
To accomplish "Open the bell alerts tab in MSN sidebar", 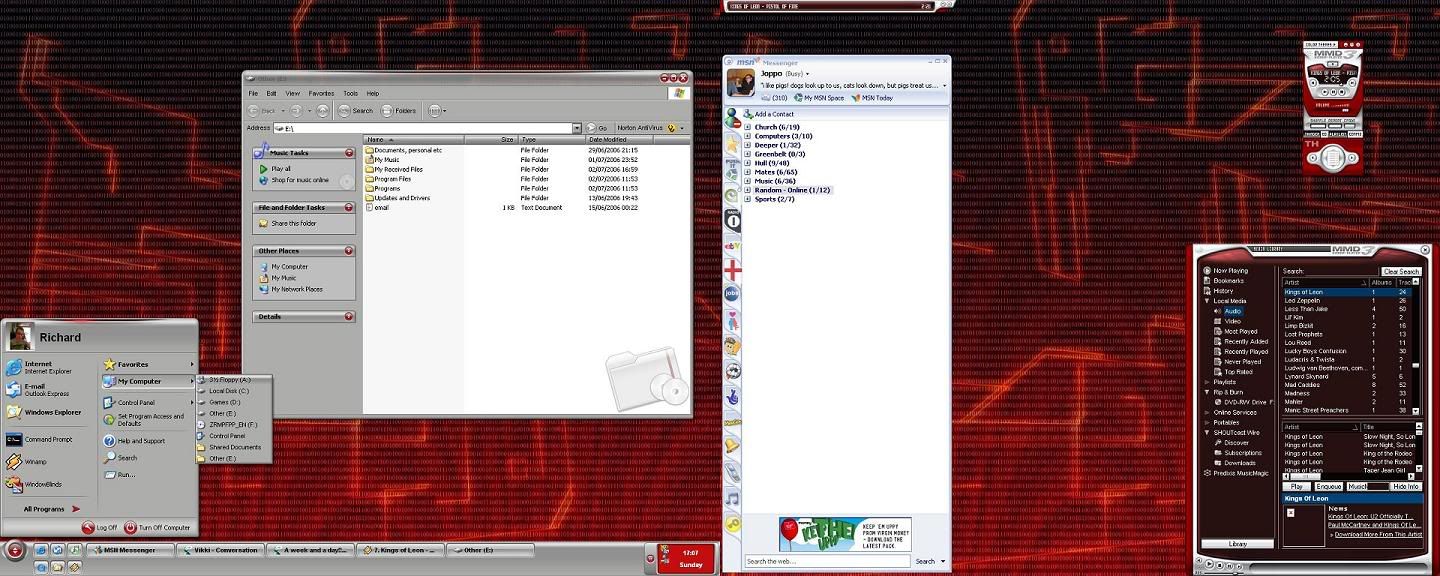I will (732, 447).
